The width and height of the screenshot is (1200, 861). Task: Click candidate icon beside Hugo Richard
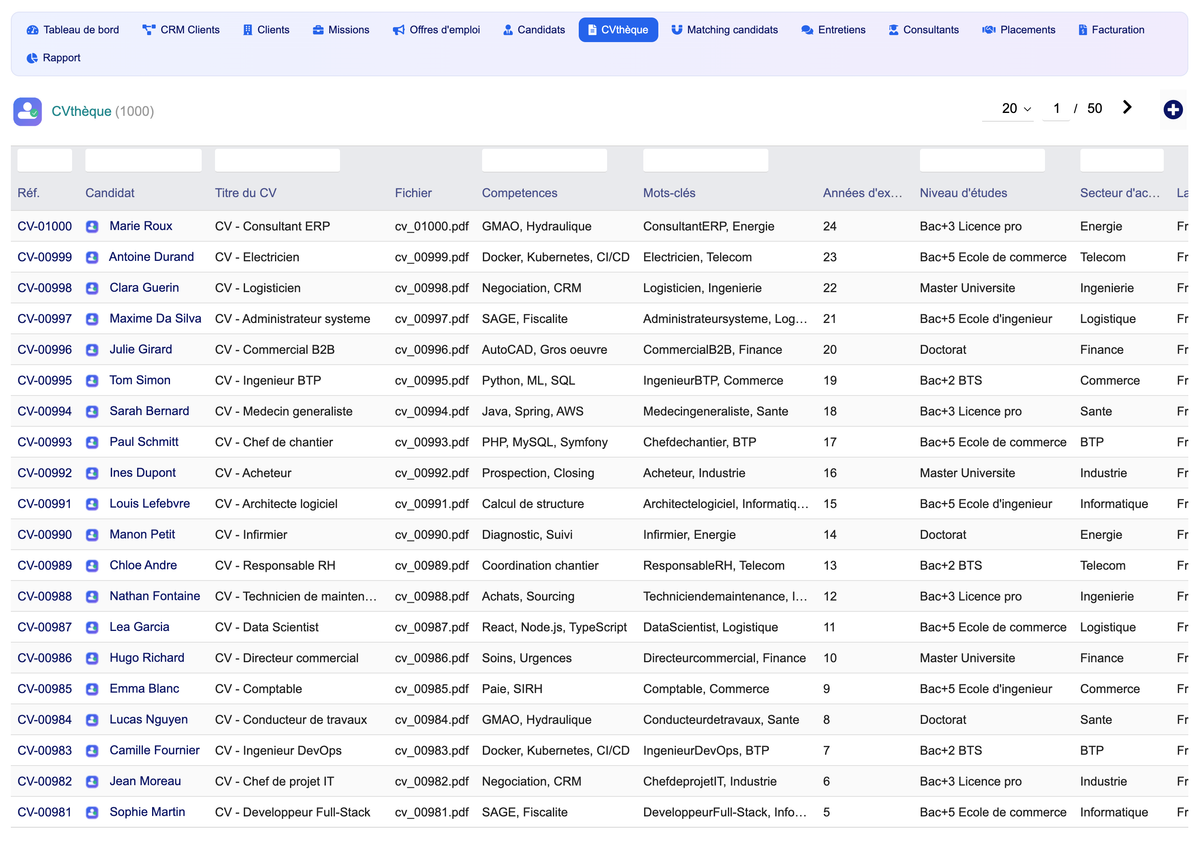92,658
